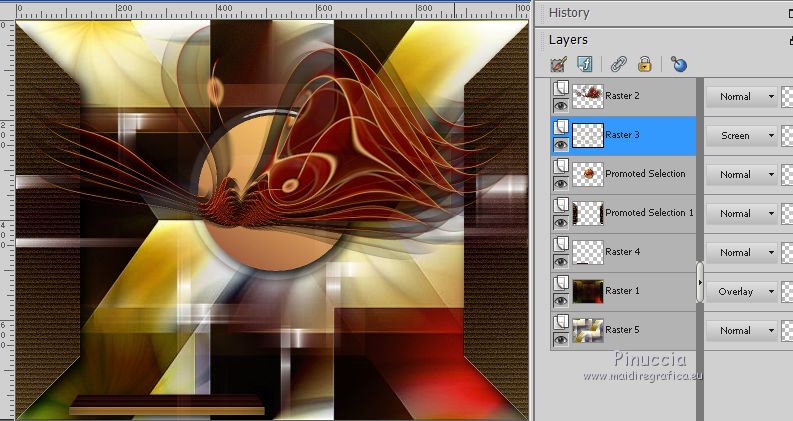Hide the Raster 5 layer

560,340
